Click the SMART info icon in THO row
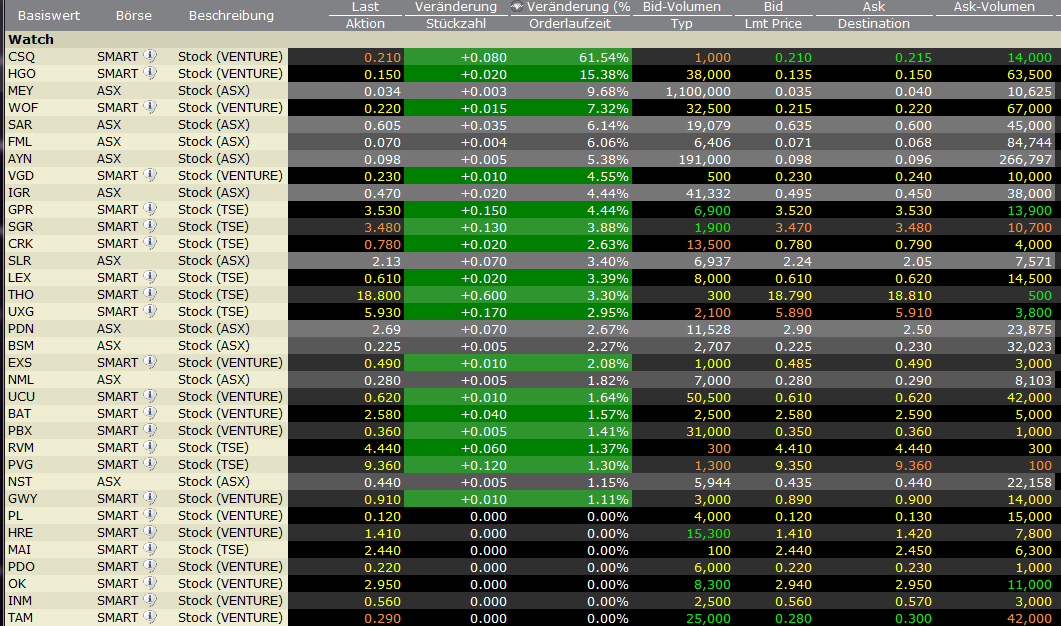 pyautogui.click(x=150, y=295)
